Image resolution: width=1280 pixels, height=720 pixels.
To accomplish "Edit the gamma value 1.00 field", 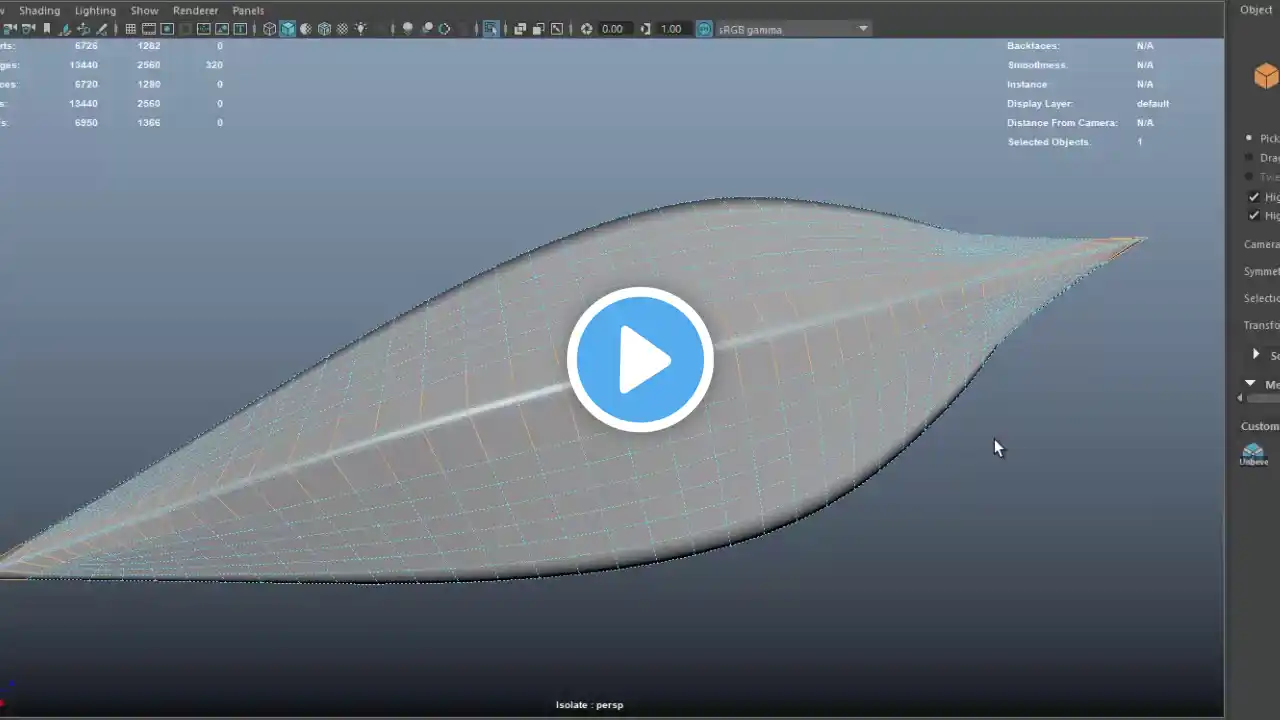I will [x=672, y=29].
